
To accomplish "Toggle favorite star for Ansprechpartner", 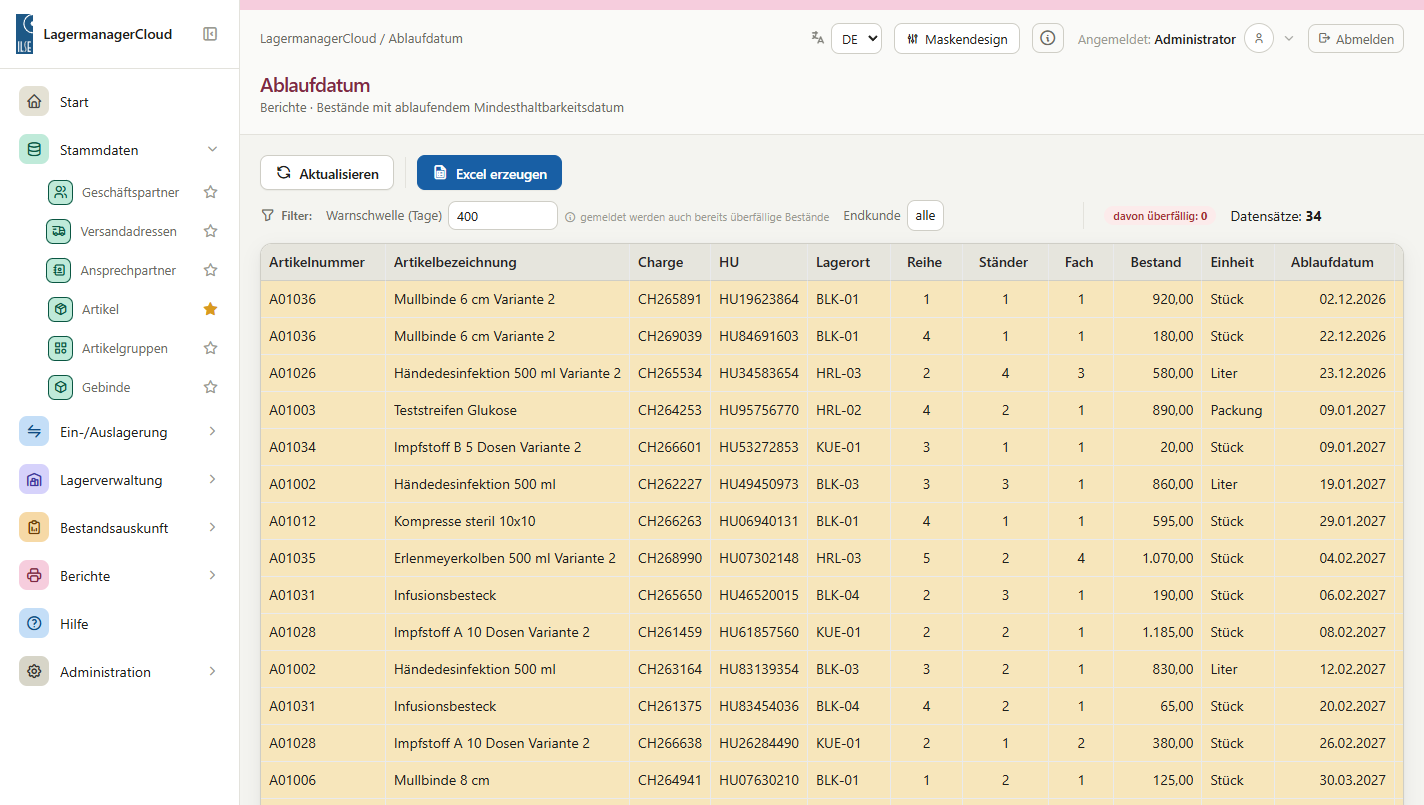I will point(210,270).
